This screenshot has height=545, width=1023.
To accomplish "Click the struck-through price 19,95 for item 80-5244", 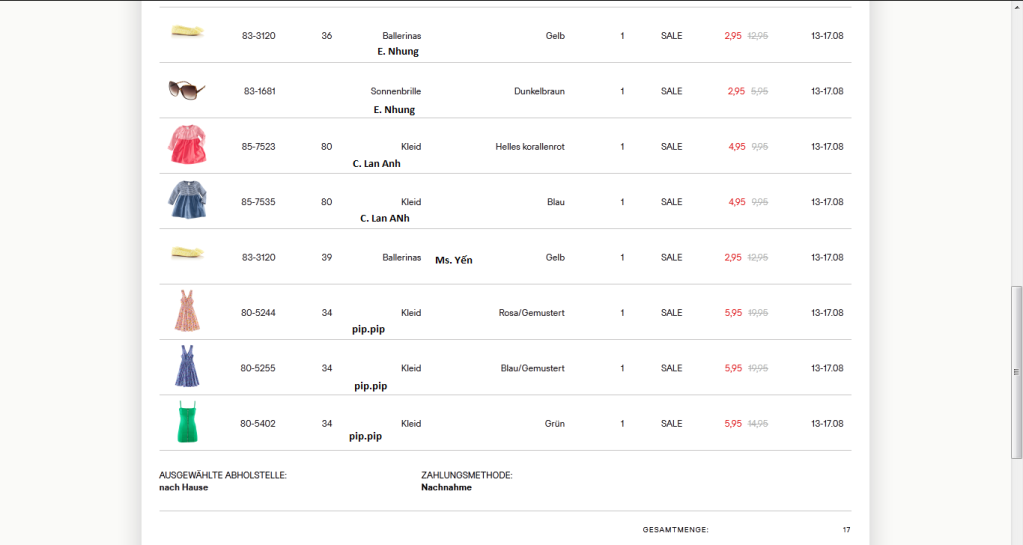I will tap(758, 313).
